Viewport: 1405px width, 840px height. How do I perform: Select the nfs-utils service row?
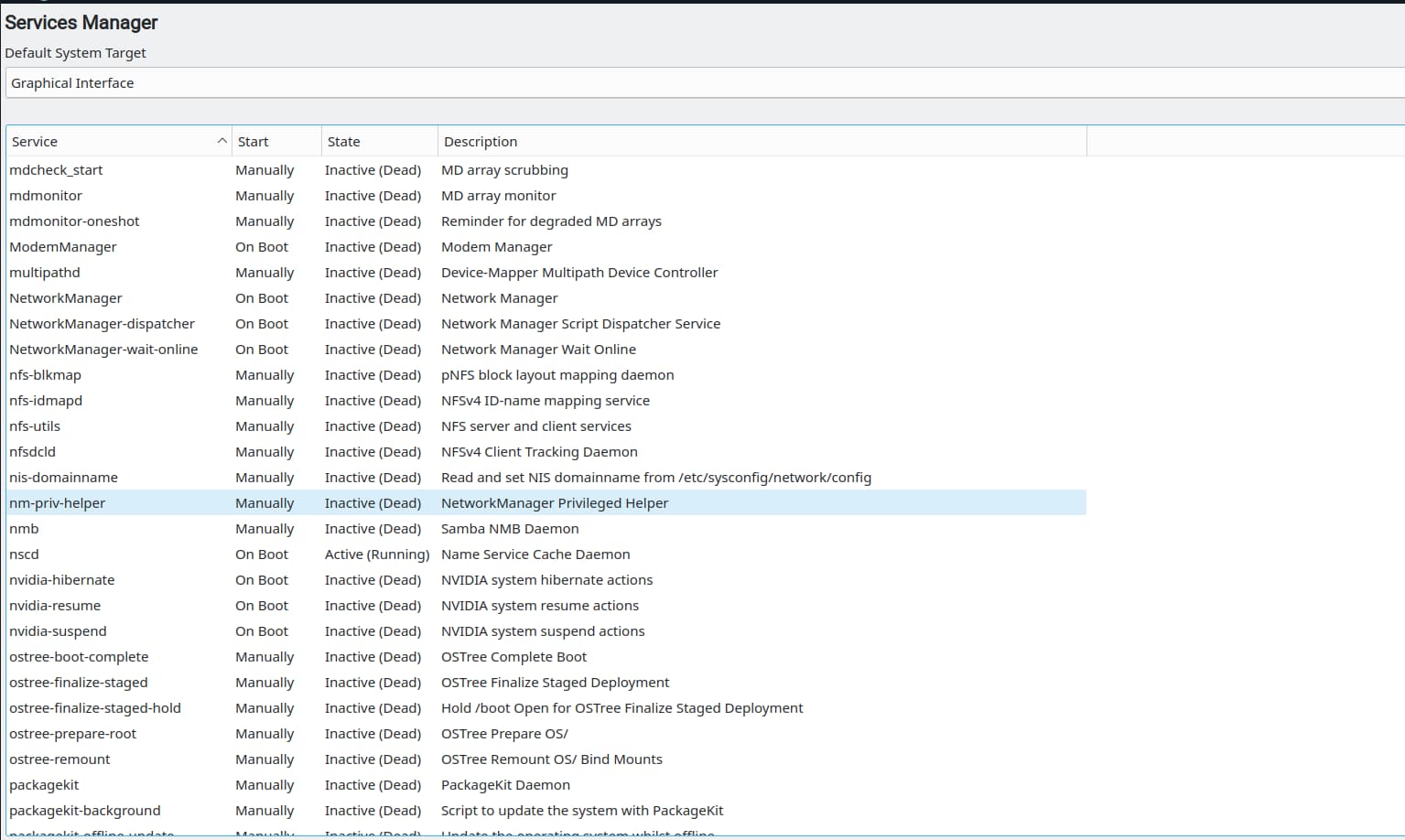[275, 425]
